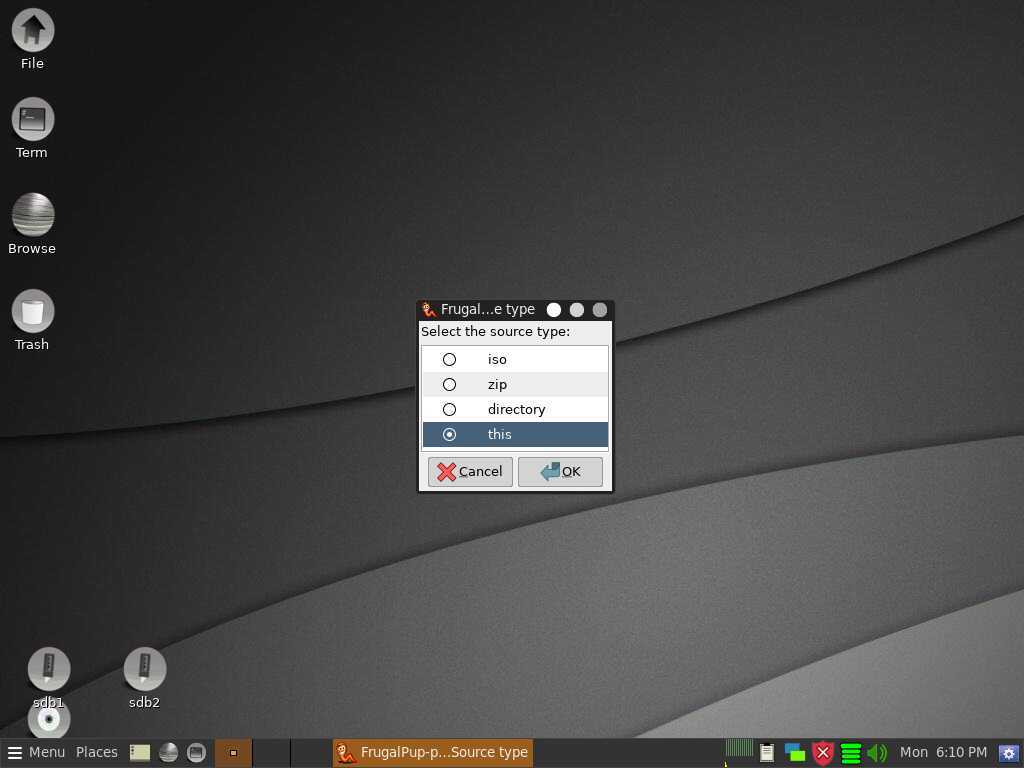Click the sdb2 drive icon

pos(144,670)
